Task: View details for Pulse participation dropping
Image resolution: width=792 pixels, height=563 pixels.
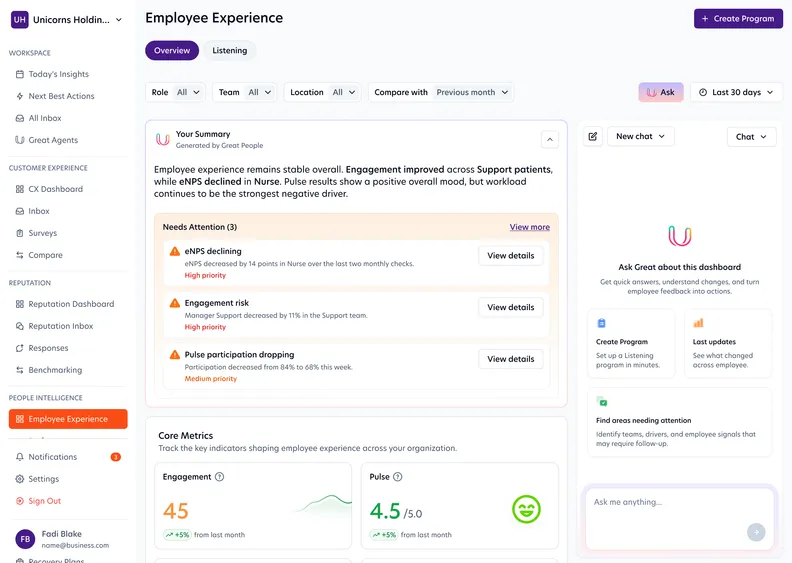Action: pyautogui.click(x=511, y=359)
